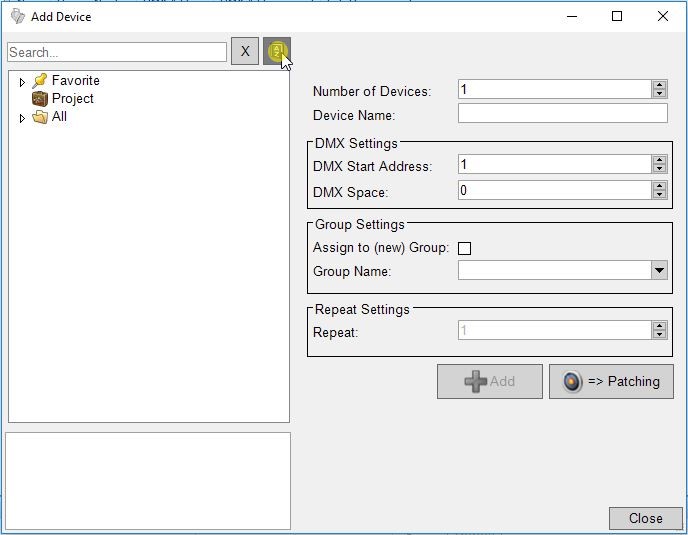Click in the Search input field

tap(117, 52)
